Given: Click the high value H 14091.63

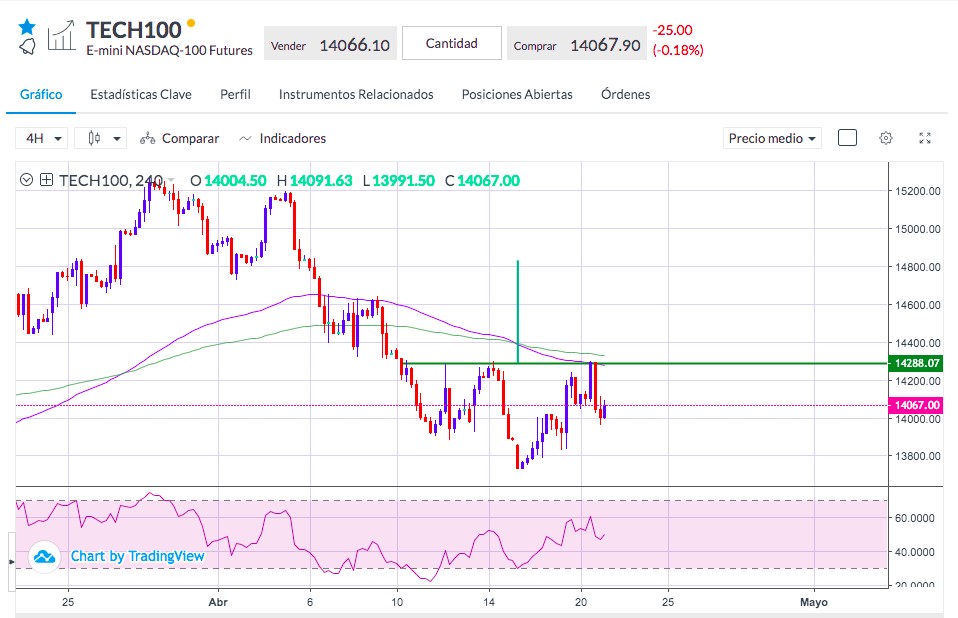Looking at the screenshot, I should [315, 181].
